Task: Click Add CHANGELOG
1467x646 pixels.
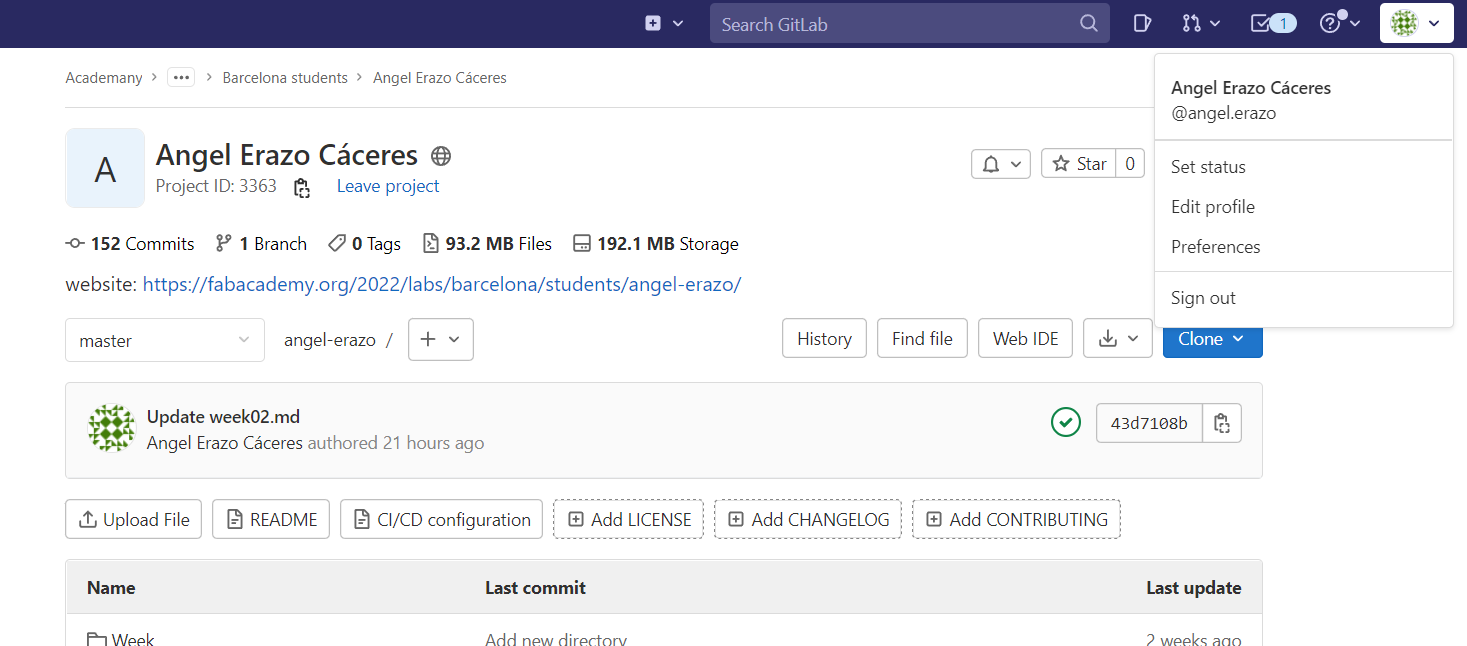Action: pyautogui.click(x=808, y=519)
